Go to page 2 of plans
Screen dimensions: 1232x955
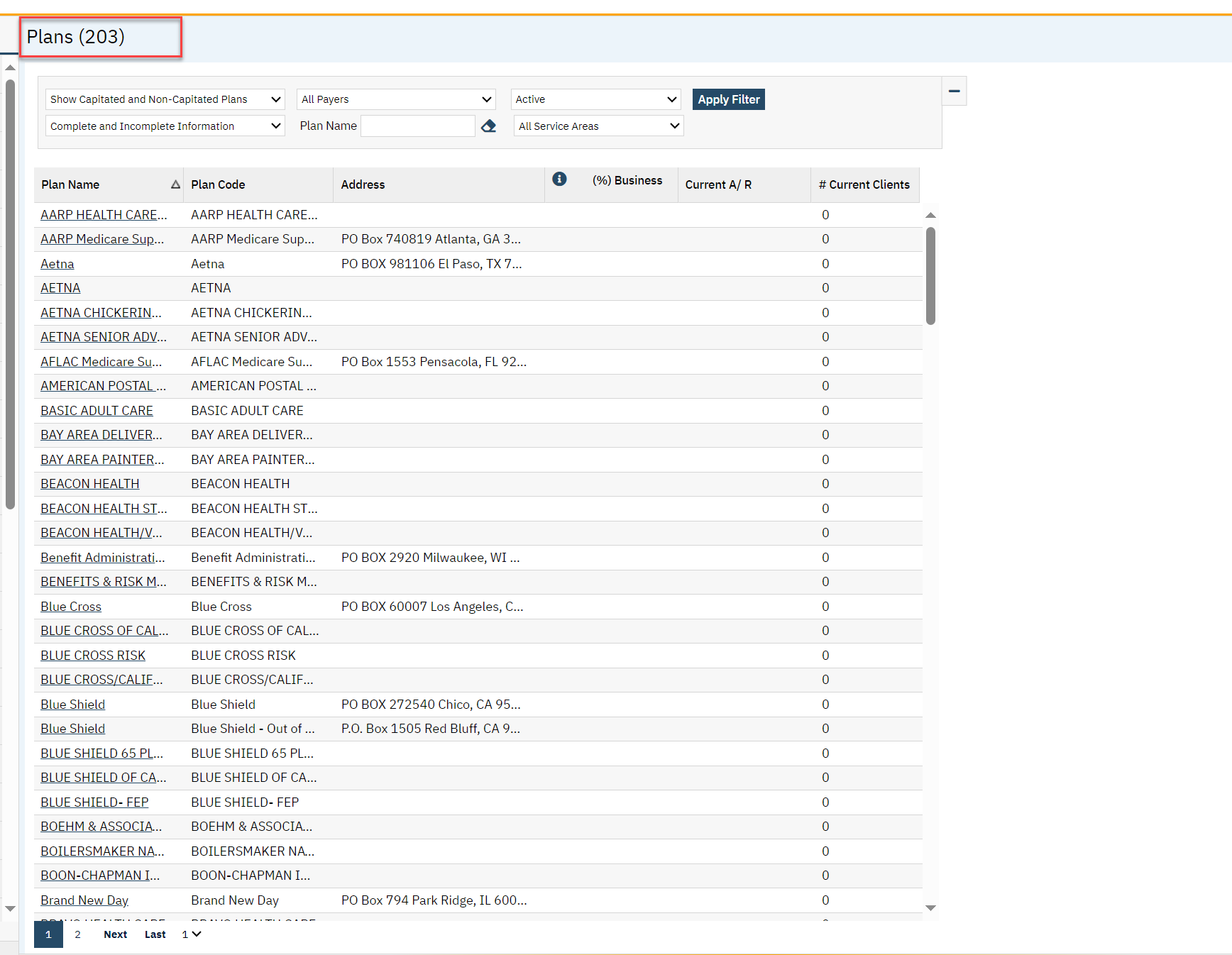(78, 934)
